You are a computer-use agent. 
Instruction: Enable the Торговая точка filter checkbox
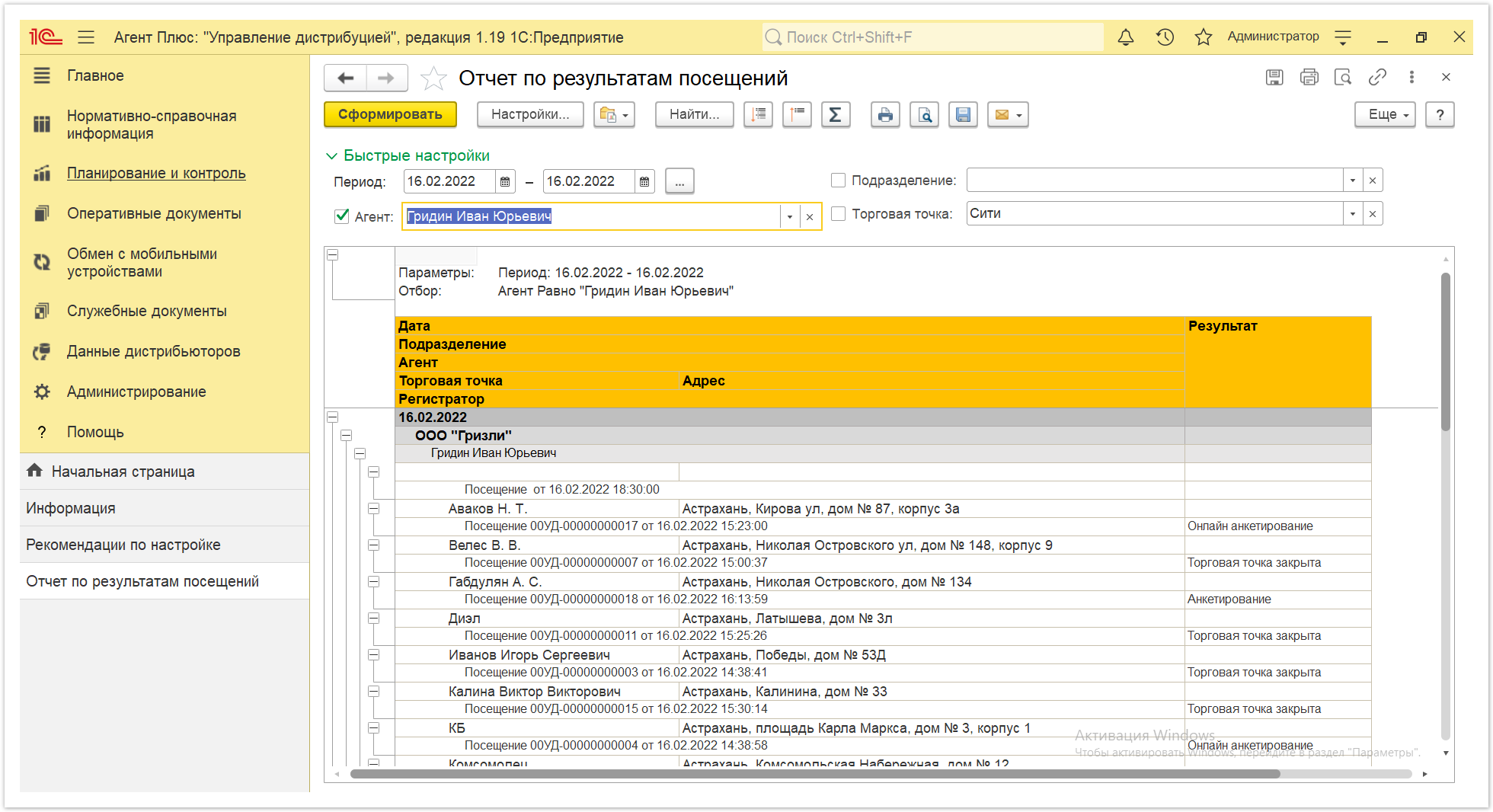click(839, 214)
